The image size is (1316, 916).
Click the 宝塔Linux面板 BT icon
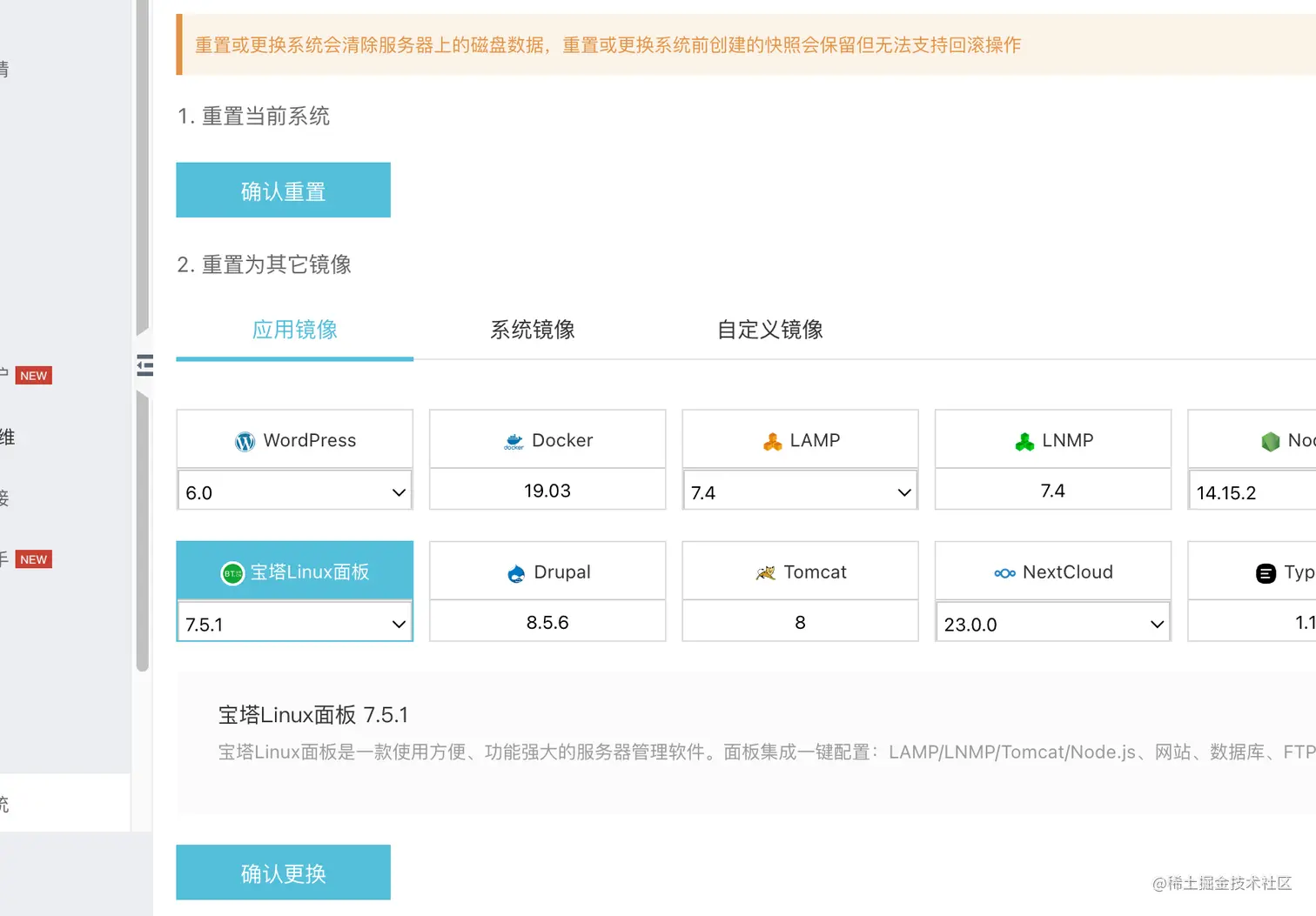click(232, 573)
